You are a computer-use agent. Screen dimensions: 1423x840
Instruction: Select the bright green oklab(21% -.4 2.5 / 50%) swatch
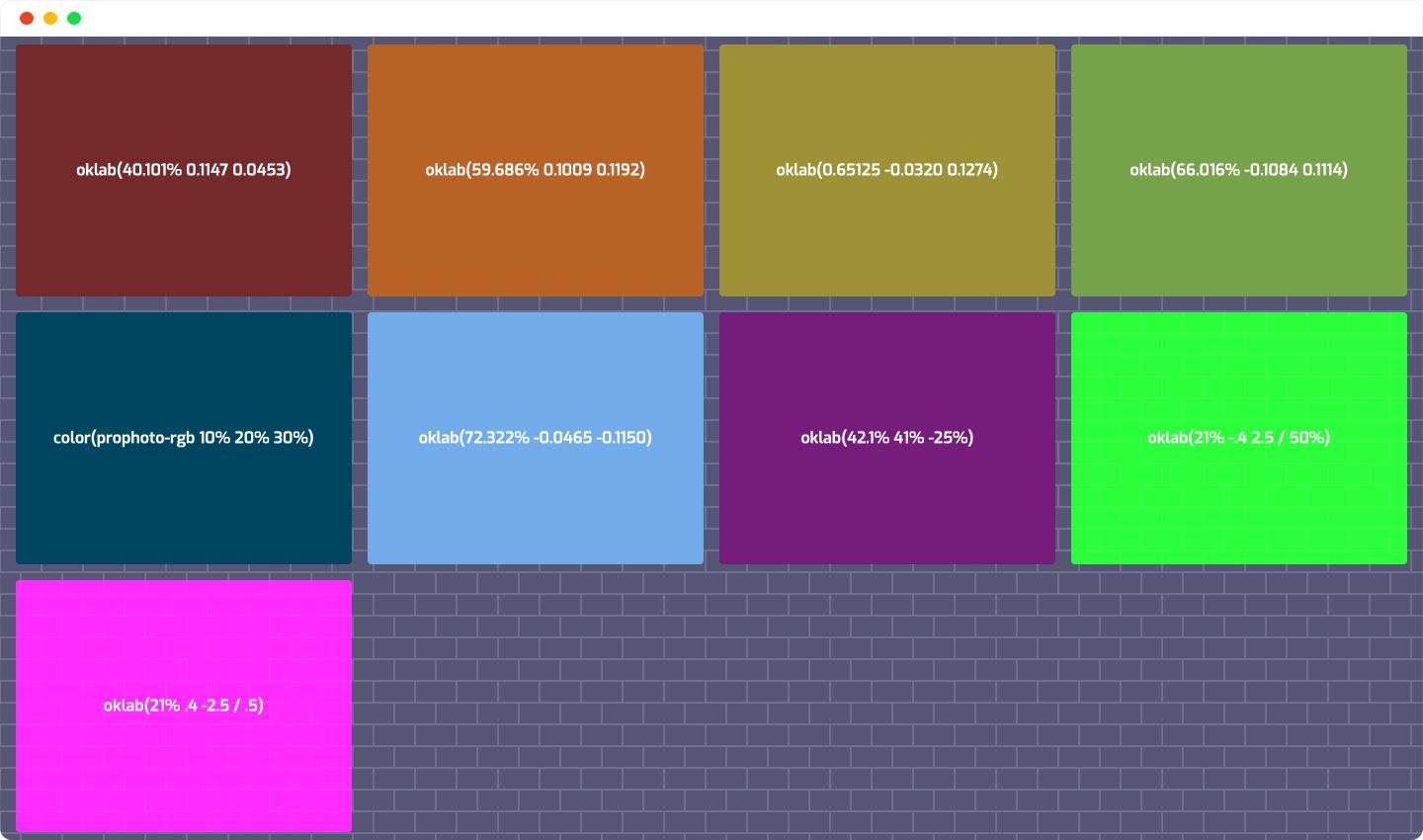[1239, 438]
